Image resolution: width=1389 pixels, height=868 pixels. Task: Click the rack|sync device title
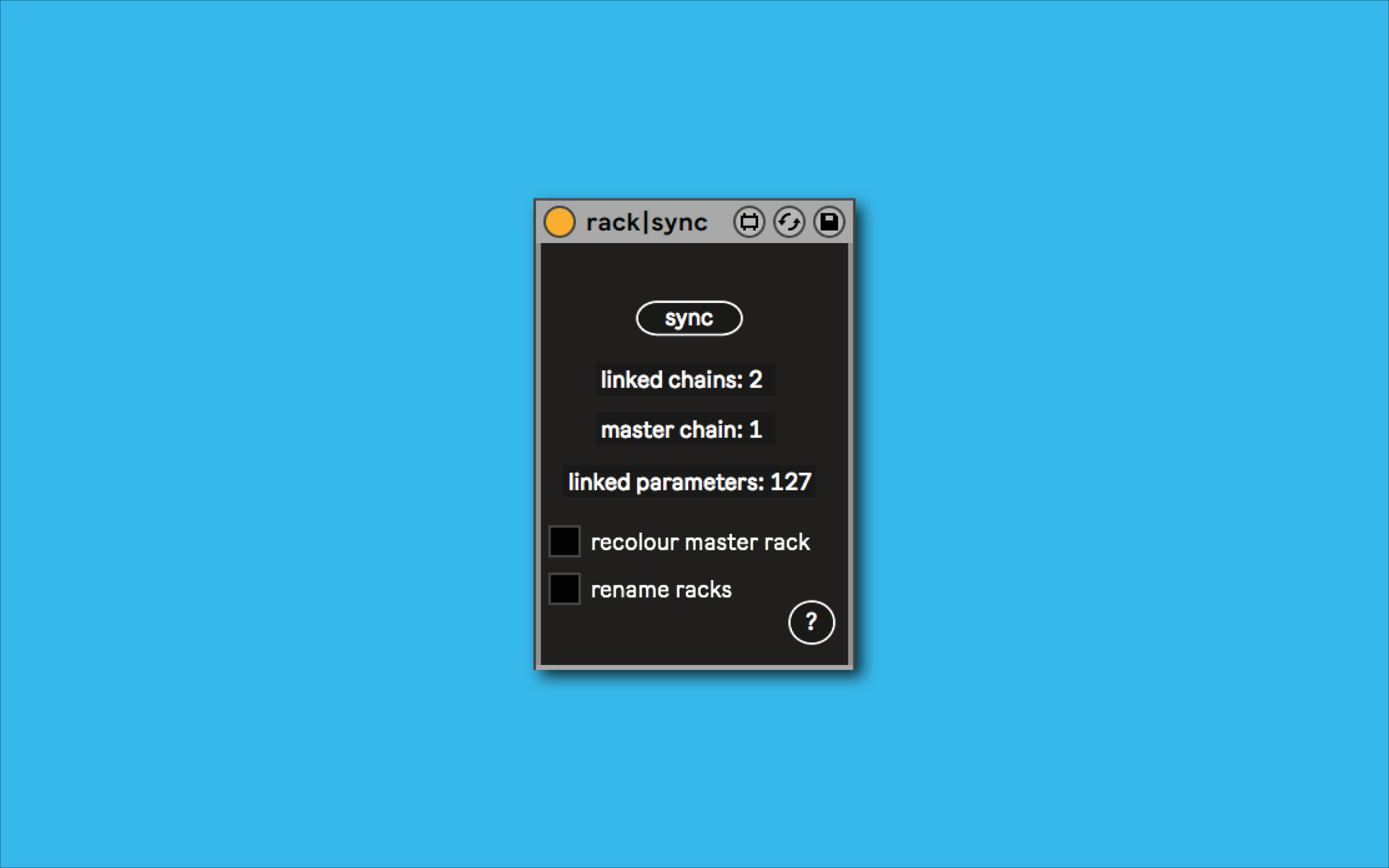coord(646,222)
